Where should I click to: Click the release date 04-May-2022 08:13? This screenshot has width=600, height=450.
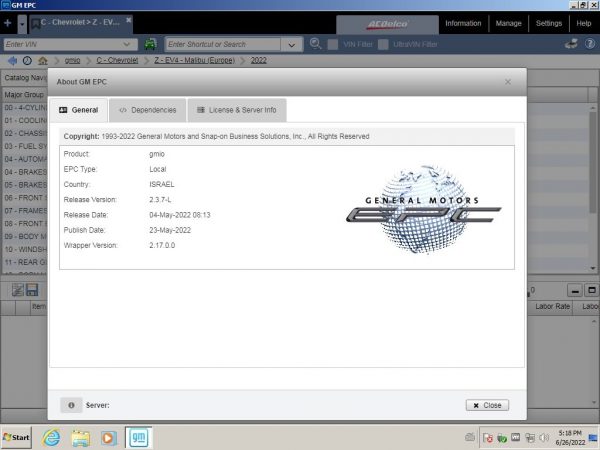pyautogui.click(x=179, y=215)
